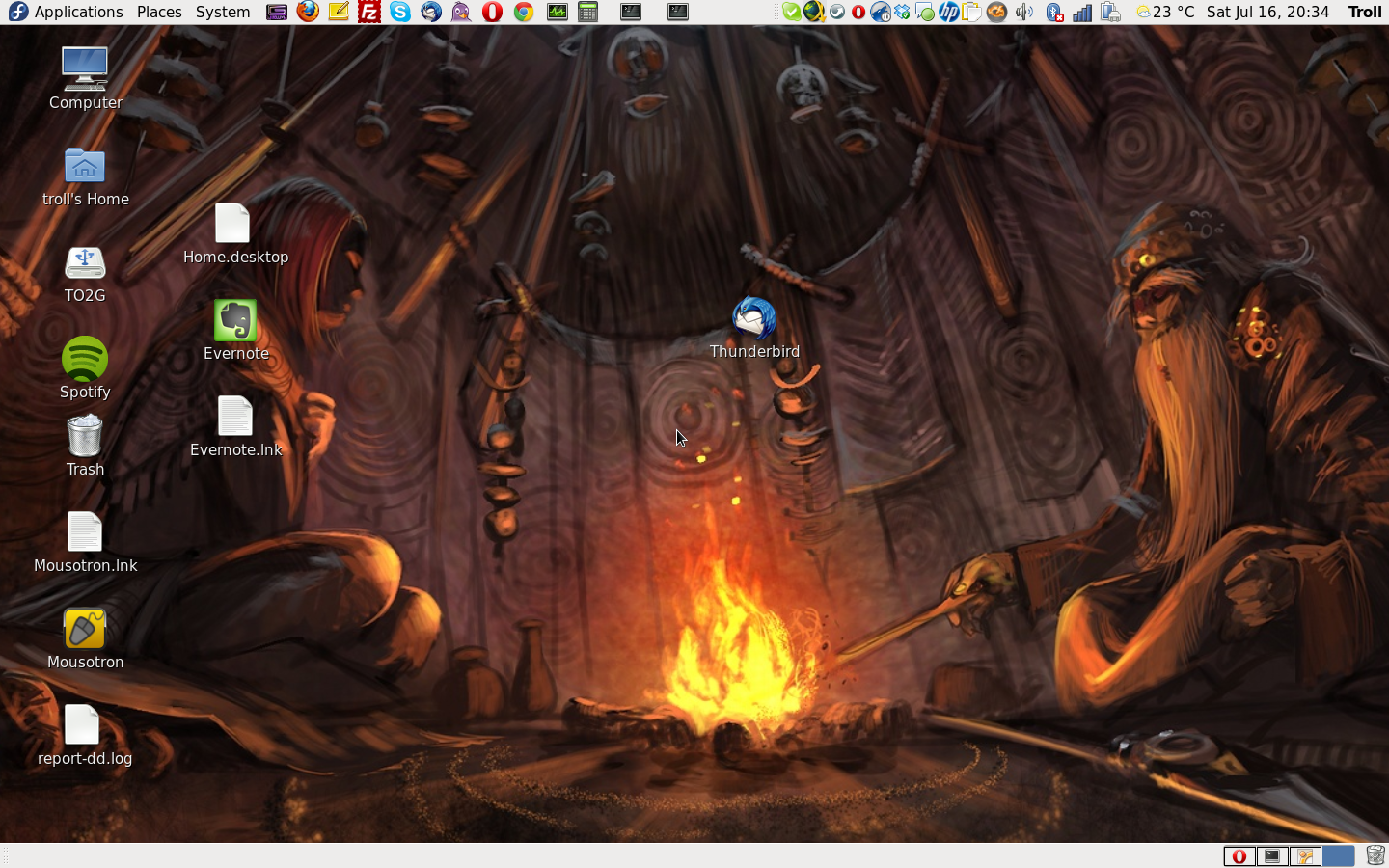Open the calculator launcher in top panel
Image resolution: width=1389 pixels, height=868 pixels.
(x=588, y=12)
